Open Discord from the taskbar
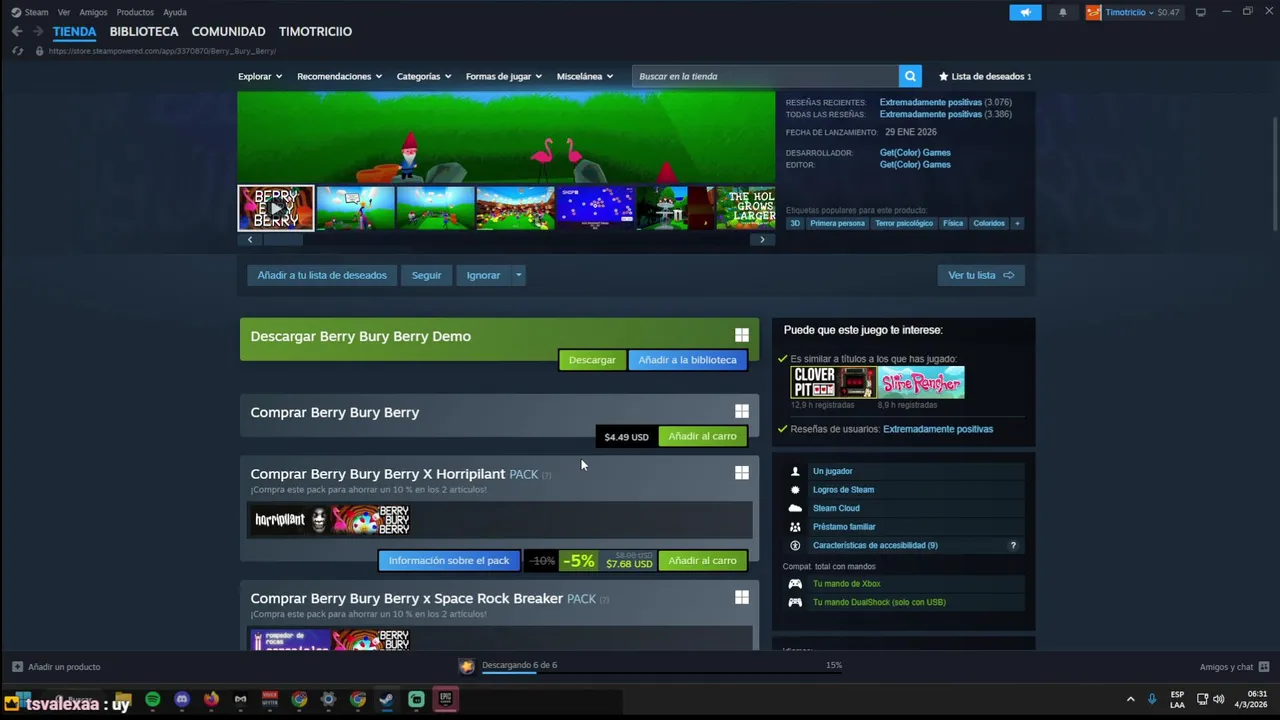1280x720 pixels. tap(182, 700)
